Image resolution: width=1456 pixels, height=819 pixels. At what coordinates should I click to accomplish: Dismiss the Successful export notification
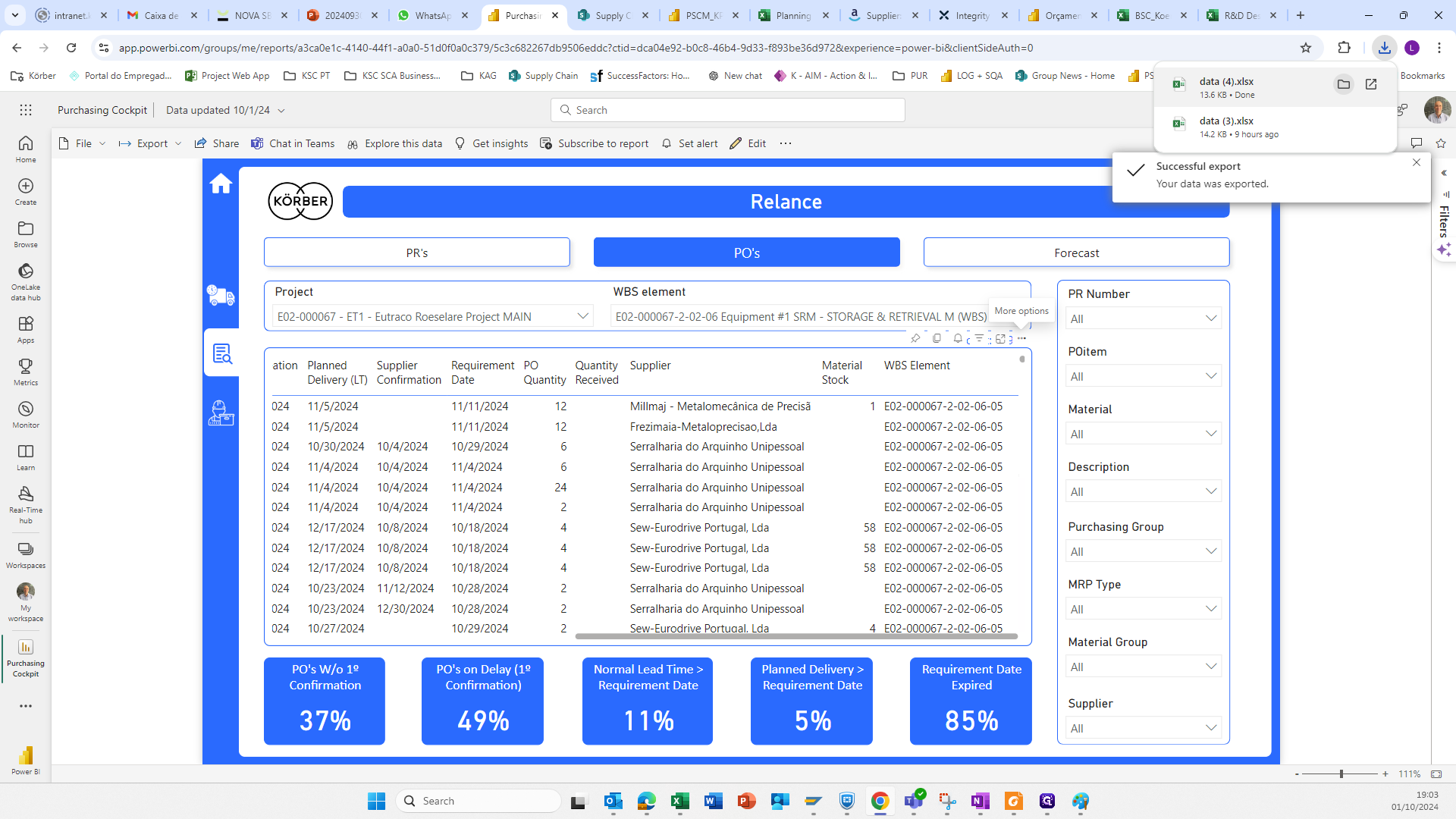(1417, 162)
